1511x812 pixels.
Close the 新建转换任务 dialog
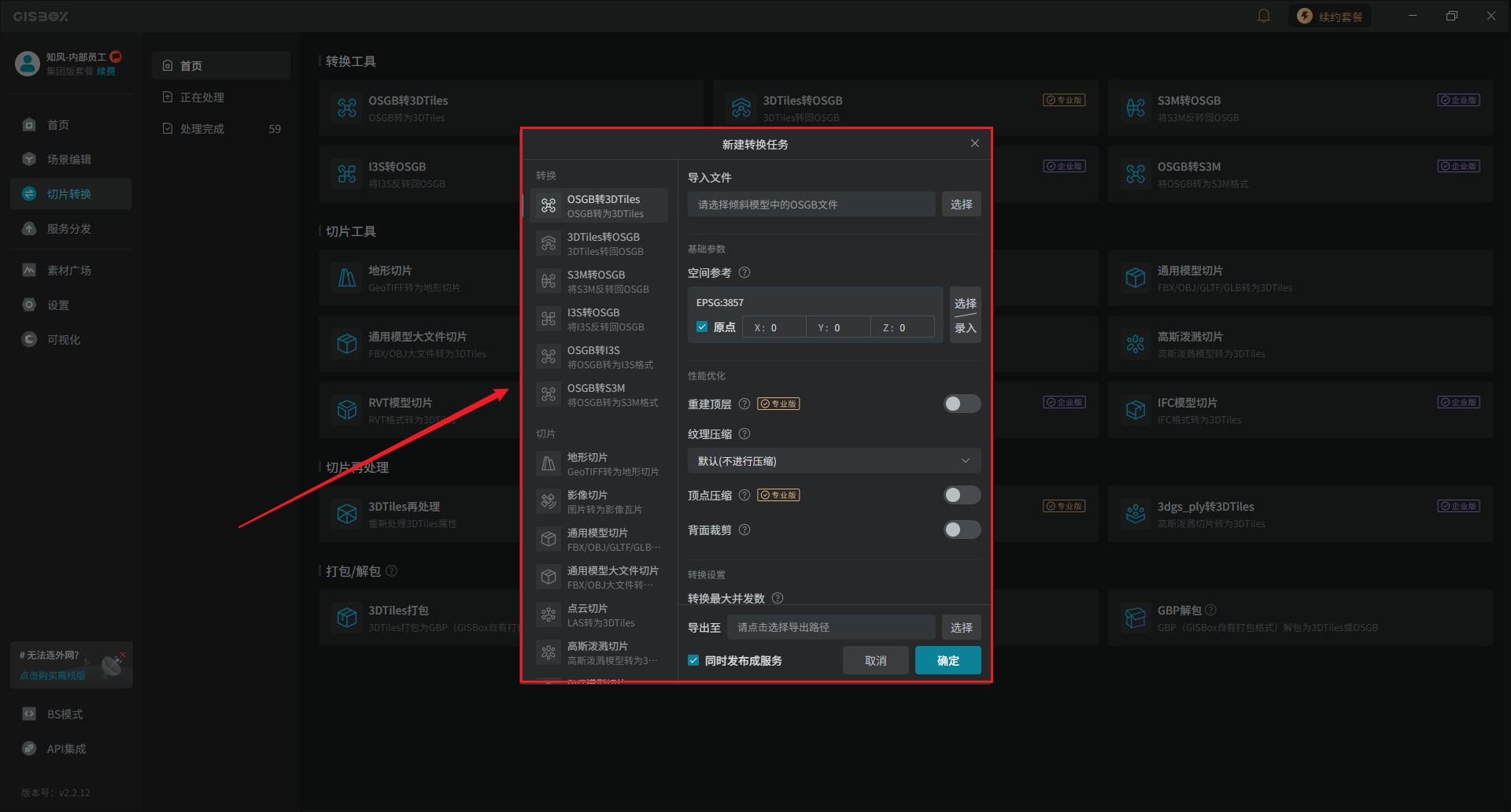975,143
